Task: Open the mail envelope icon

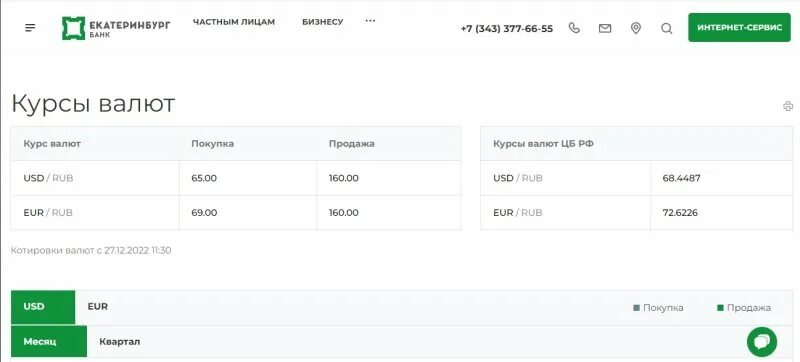Action: (x=605, y=29)
